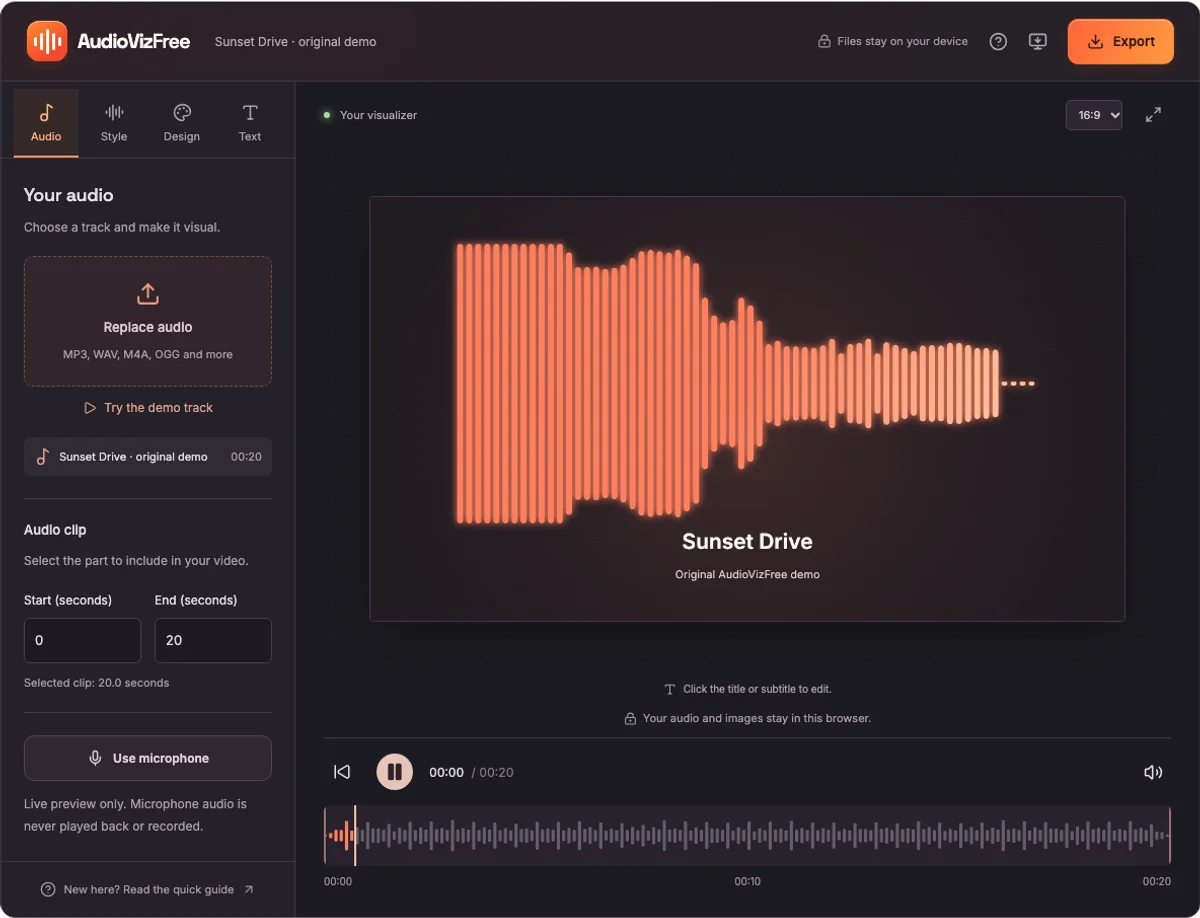Click the lock icon near Files stay on device

tap(824, 42)
